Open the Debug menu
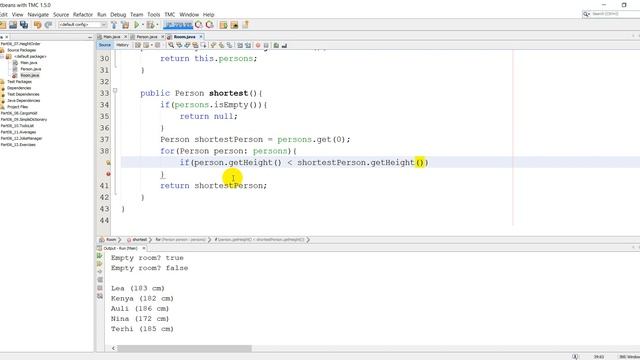Image resolution: width=640 pixels, height=360 pixels. (118, 14)
